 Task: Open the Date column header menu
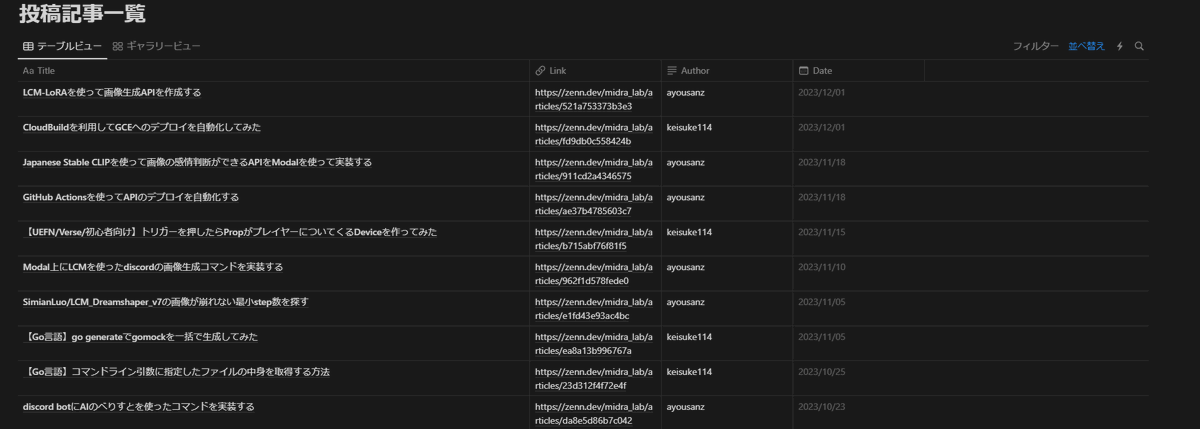[858, 71]
